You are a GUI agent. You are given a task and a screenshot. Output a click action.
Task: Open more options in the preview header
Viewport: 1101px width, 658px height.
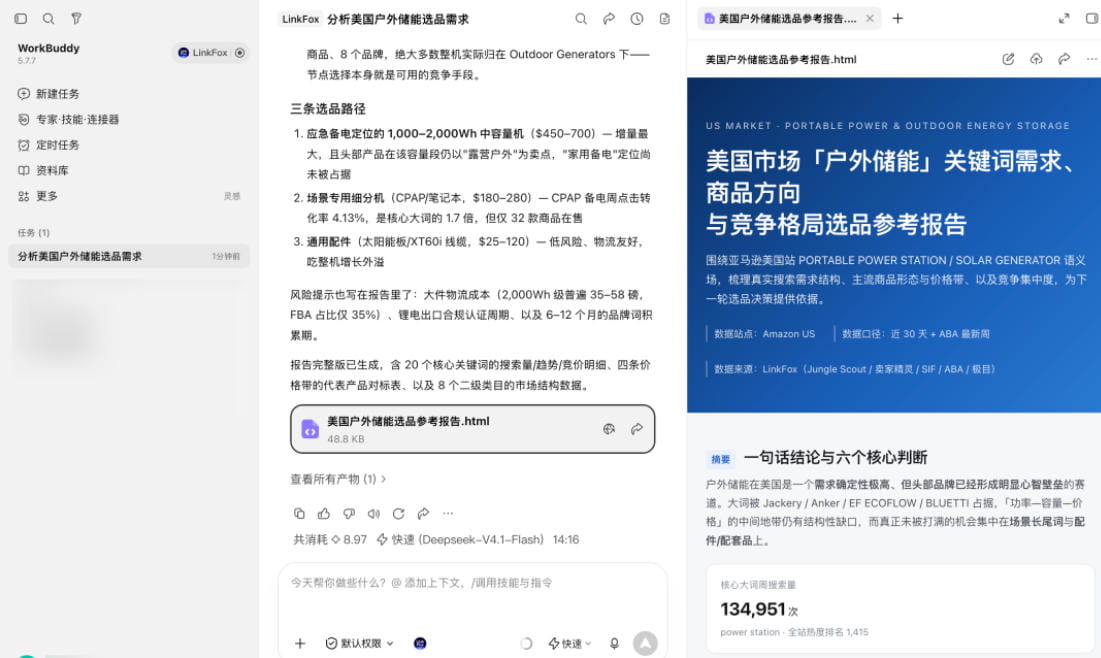[x=1092, y=59]
